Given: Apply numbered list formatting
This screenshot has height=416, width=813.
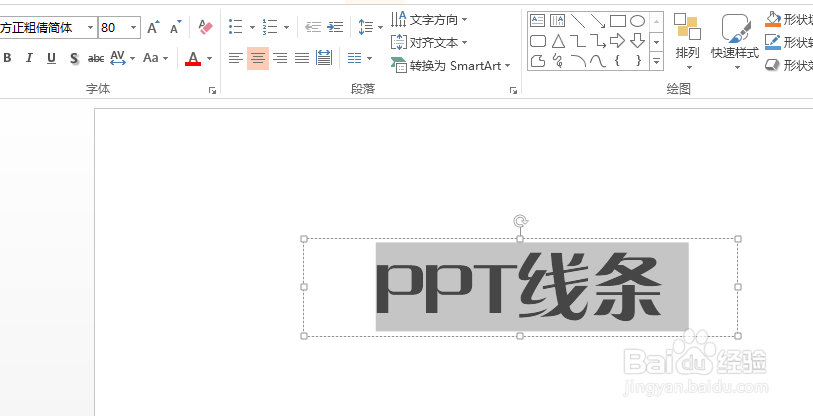Looking at the screenshot, I should 270,26.
